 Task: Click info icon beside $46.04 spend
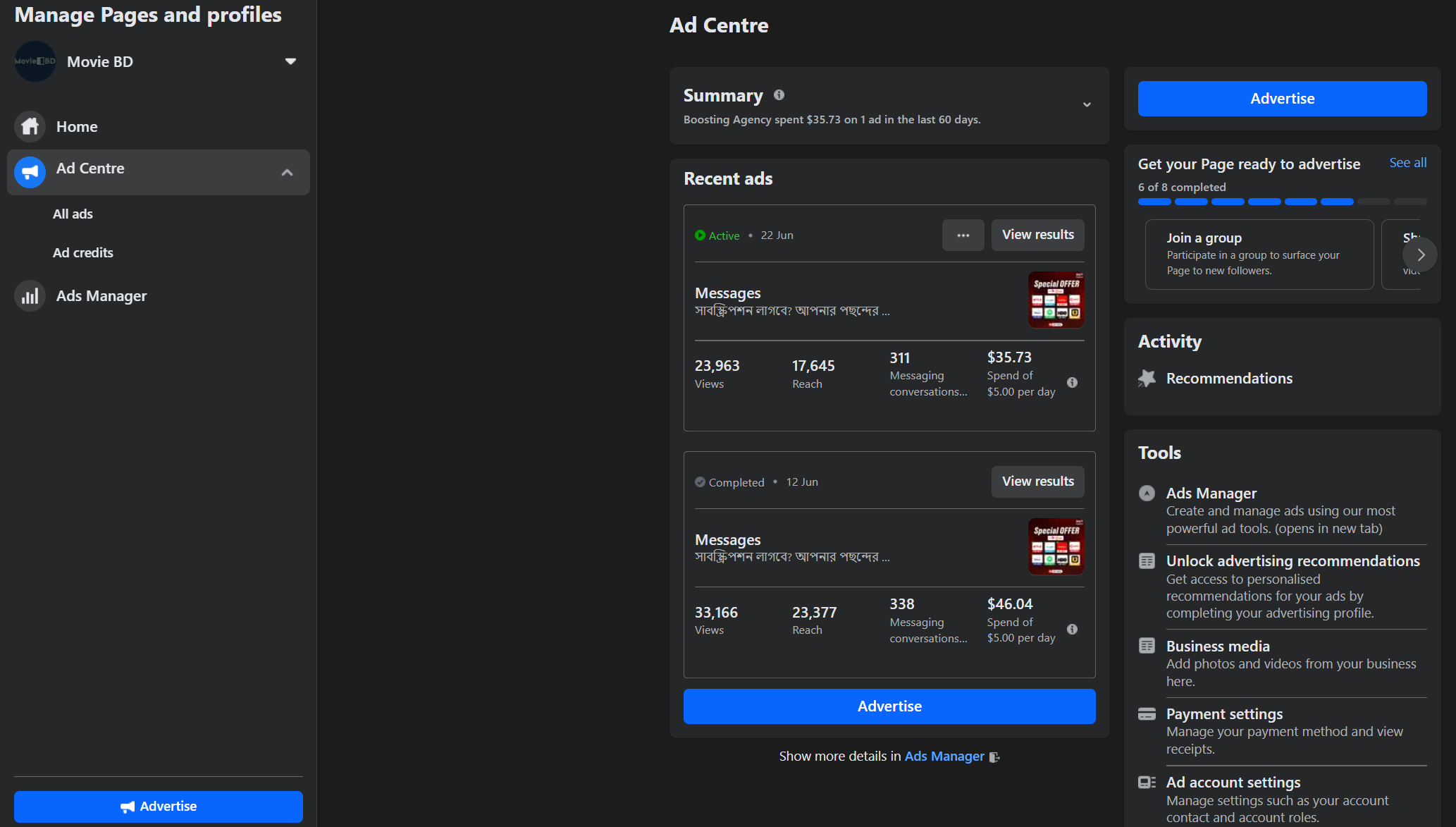(1072, 630)
